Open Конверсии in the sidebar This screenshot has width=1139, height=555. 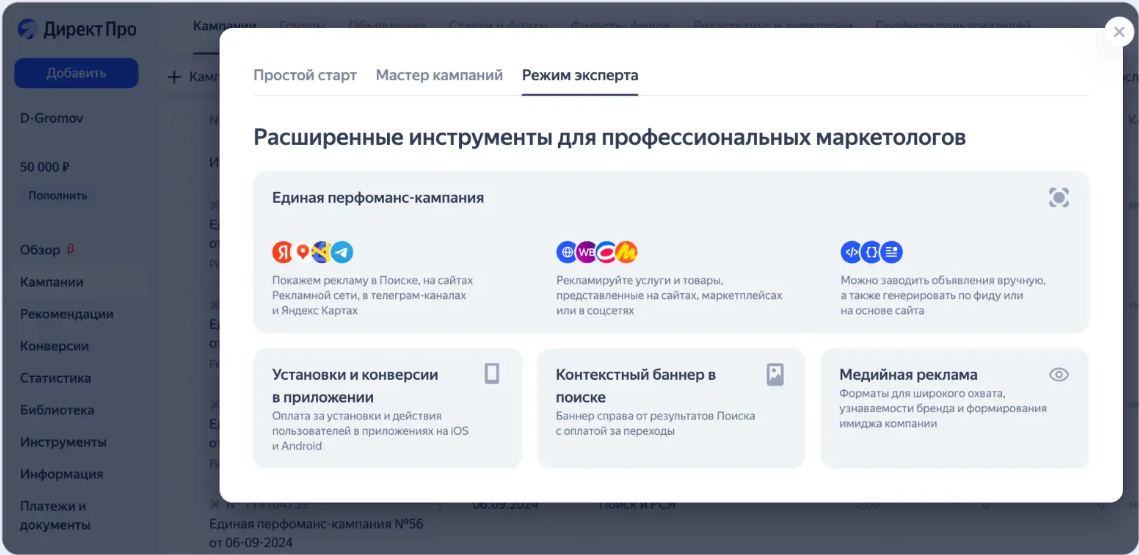[54, 346]
